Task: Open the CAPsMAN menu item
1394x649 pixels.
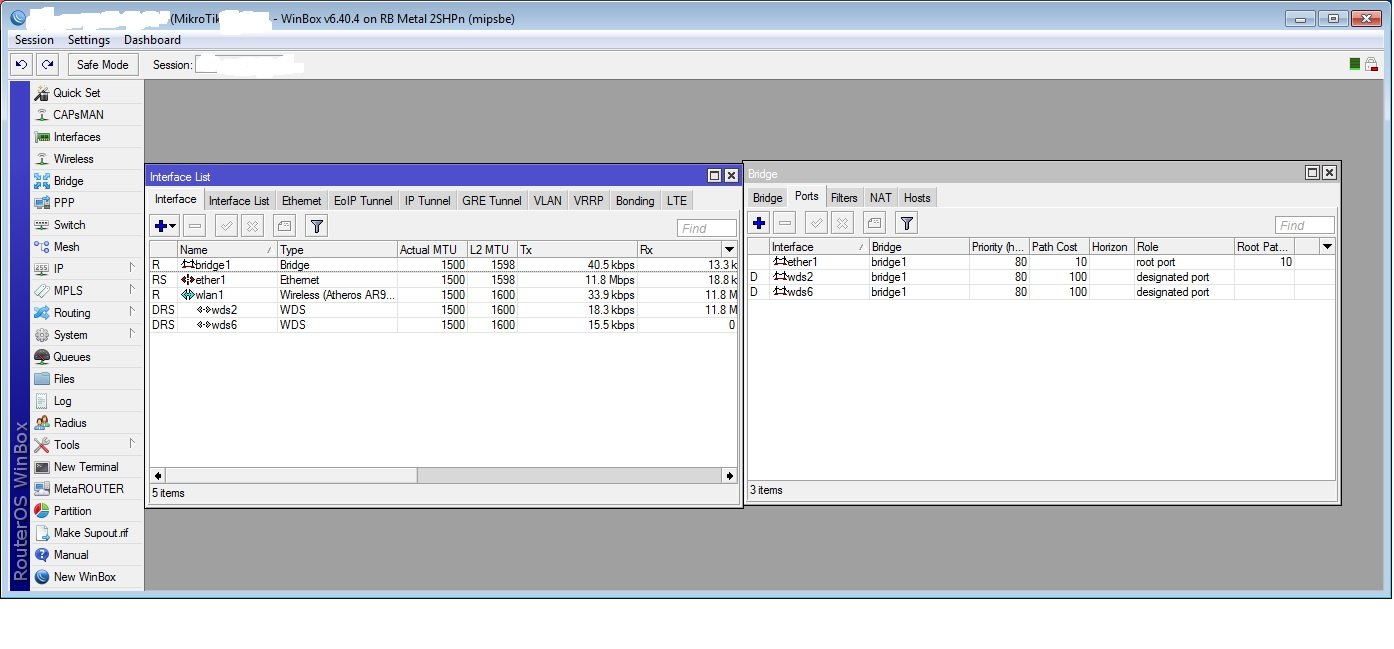Action: pyautogui.click(x=78, y=115)
